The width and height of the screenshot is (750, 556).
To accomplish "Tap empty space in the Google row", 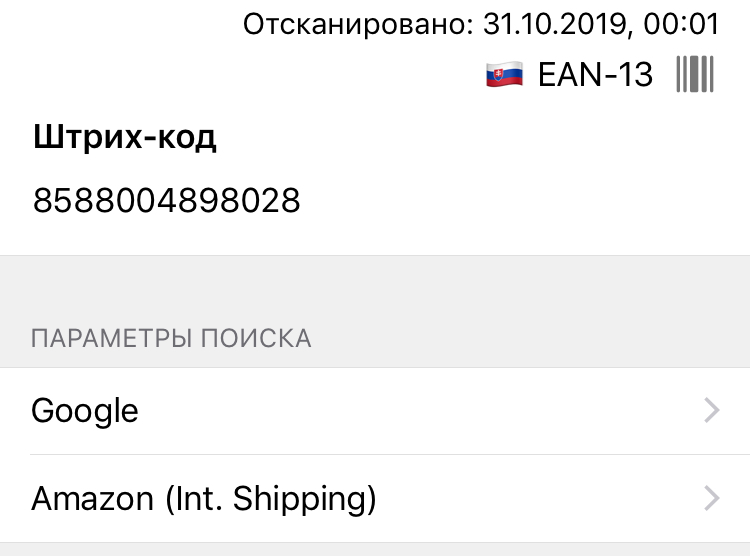I will point(420,411).
